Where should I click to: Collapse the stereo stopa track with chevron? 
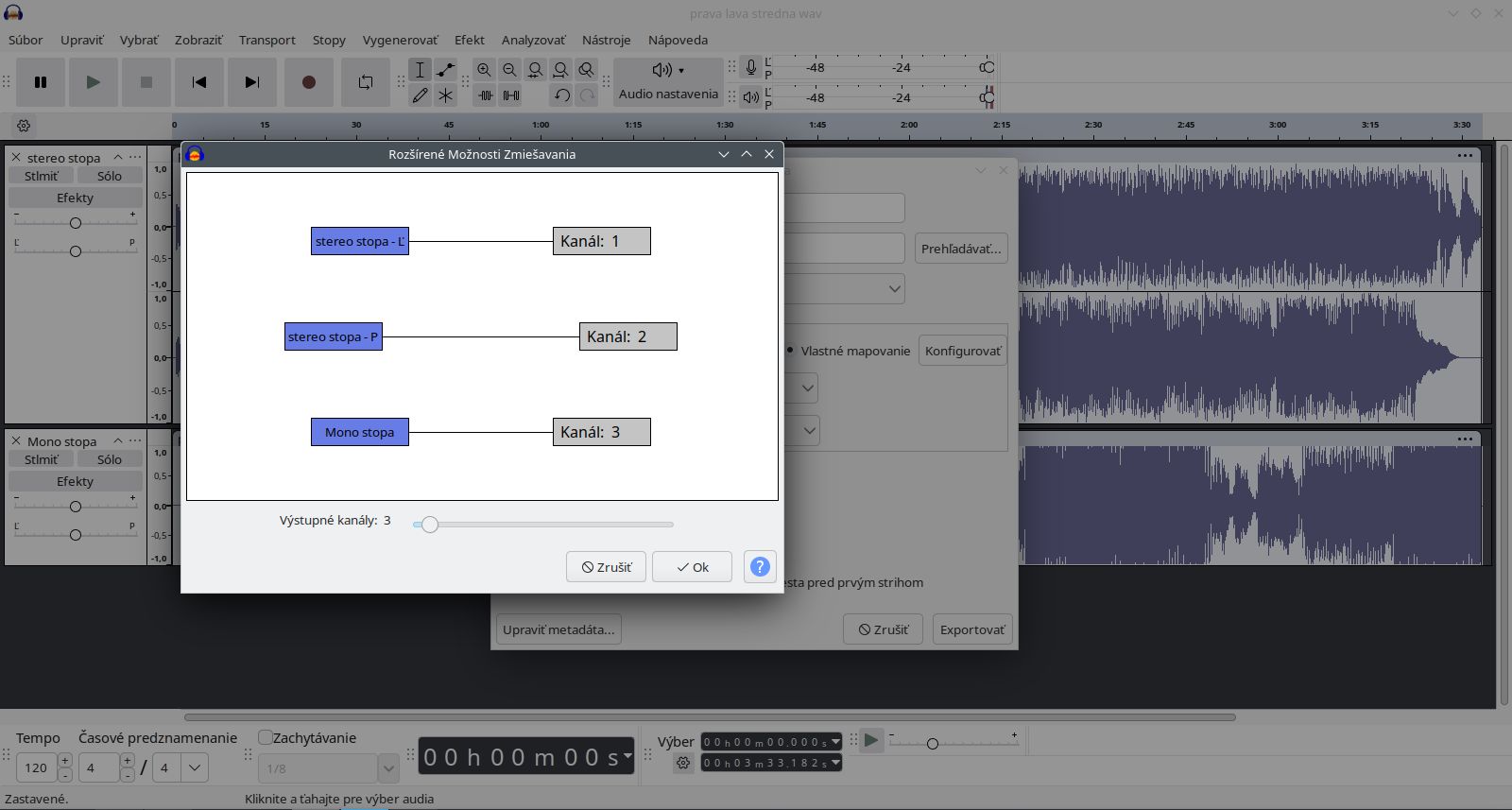(x=118, y=158)
